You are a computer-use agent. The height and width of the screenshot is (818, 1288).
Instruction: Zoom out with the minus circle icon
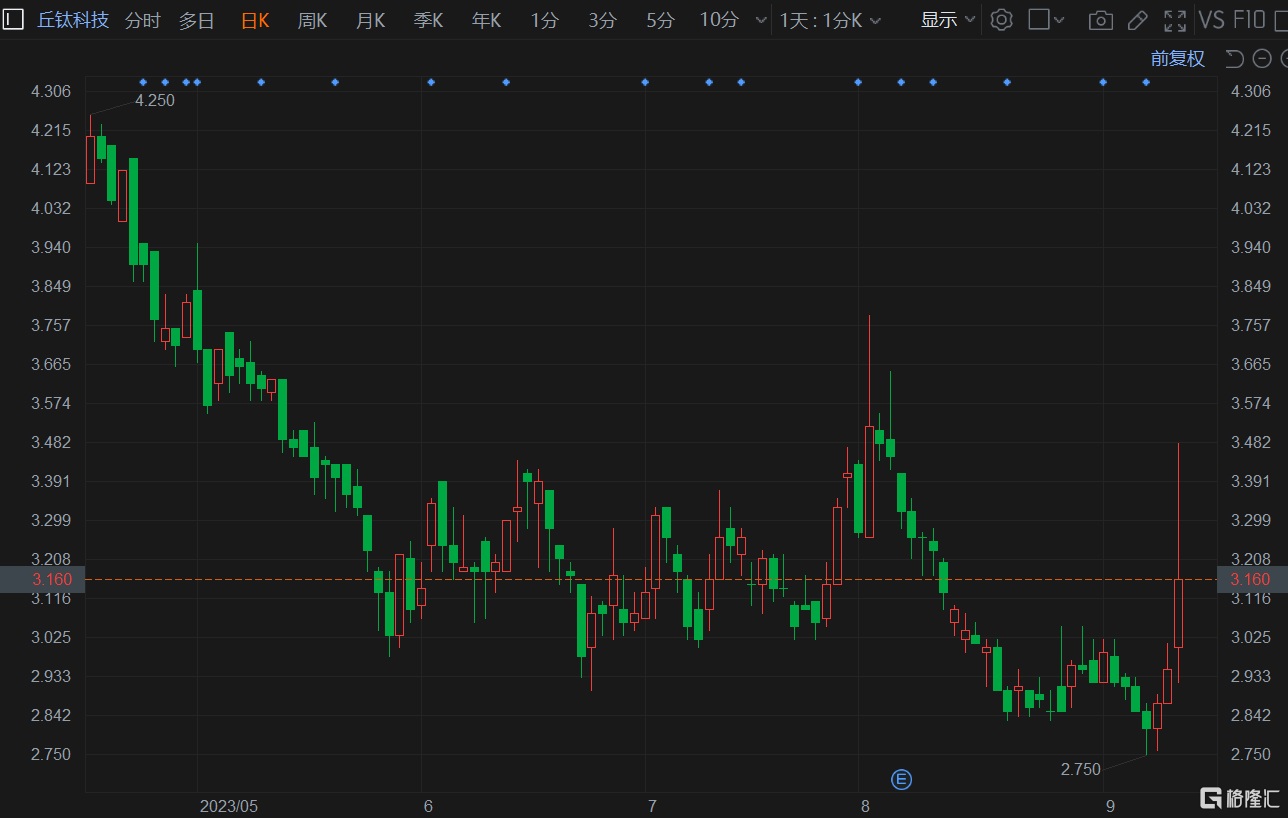tap(1262, 59)
